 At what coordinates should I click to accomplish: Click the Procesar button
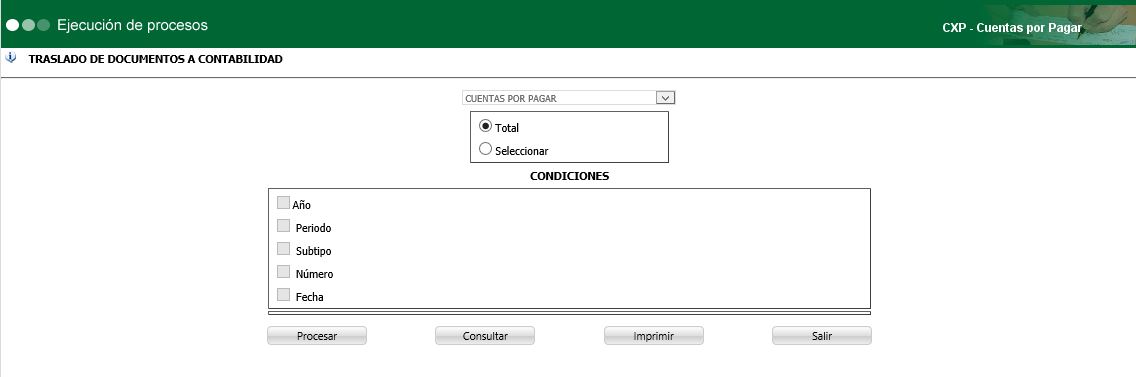click(317, 336)
